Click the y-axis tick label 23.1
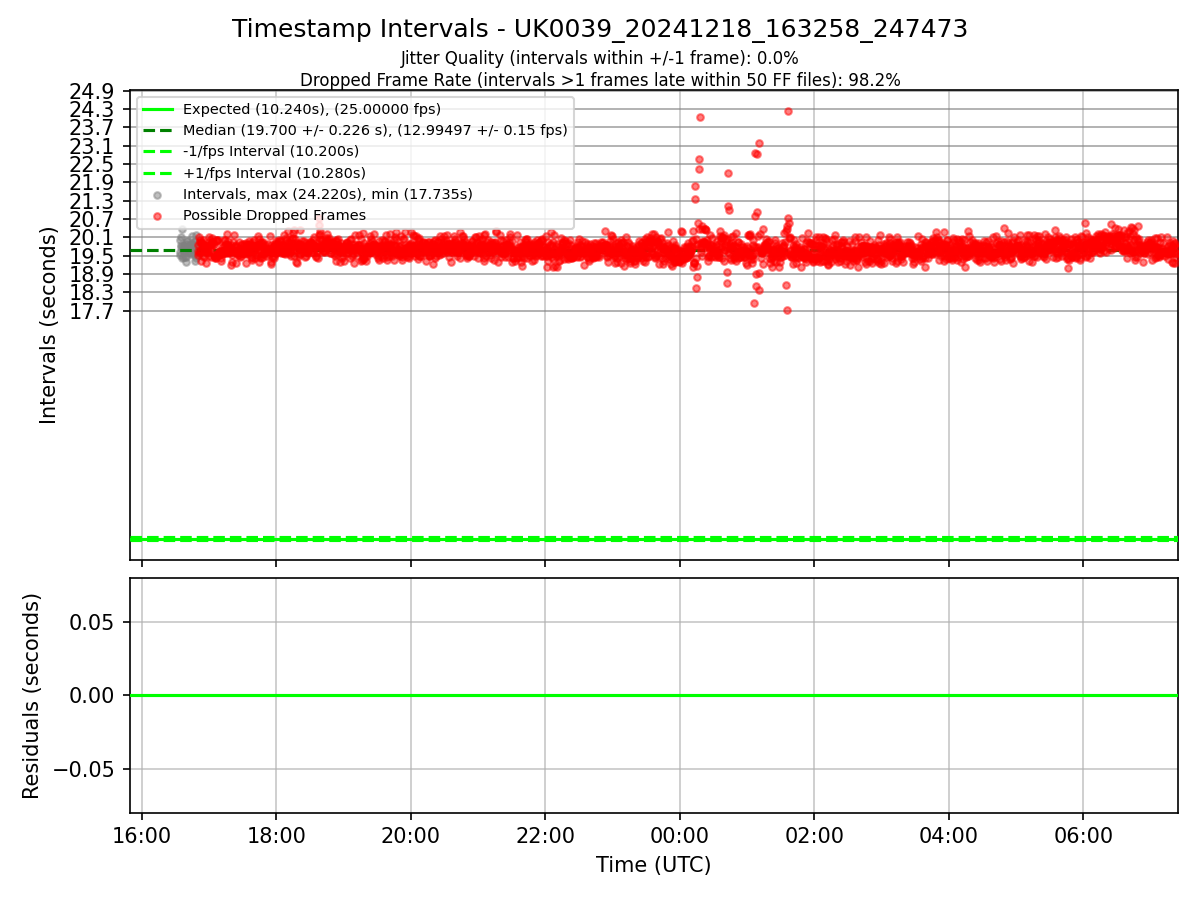1200x900 pixels. tap(92, 146)
